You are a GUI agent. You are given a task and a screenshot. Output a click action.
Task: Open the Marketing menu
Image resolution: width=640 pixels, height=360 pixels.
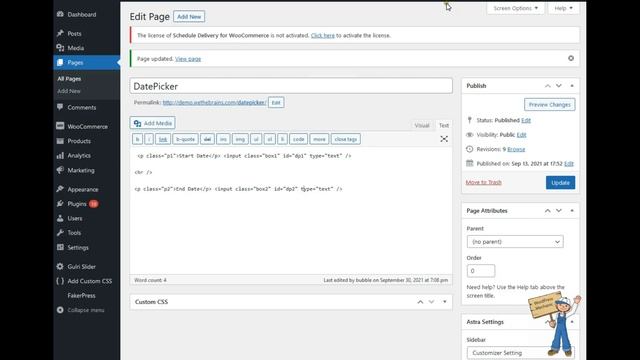point(81,170)
